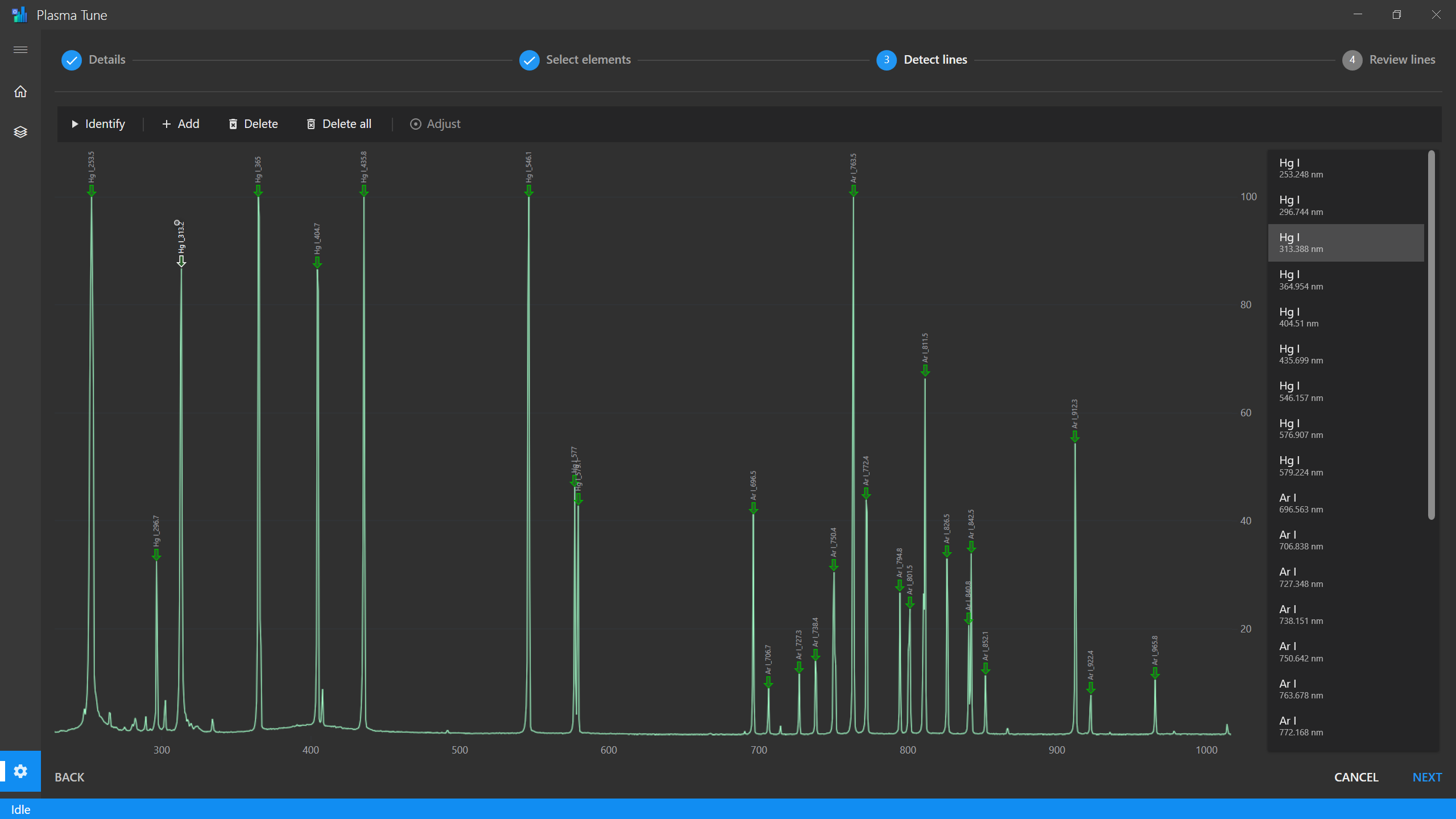The width and height of the screenshot is (1456, 819).
Task: Select Ar I 763.678 nm in list
Action: (1346, 689)
